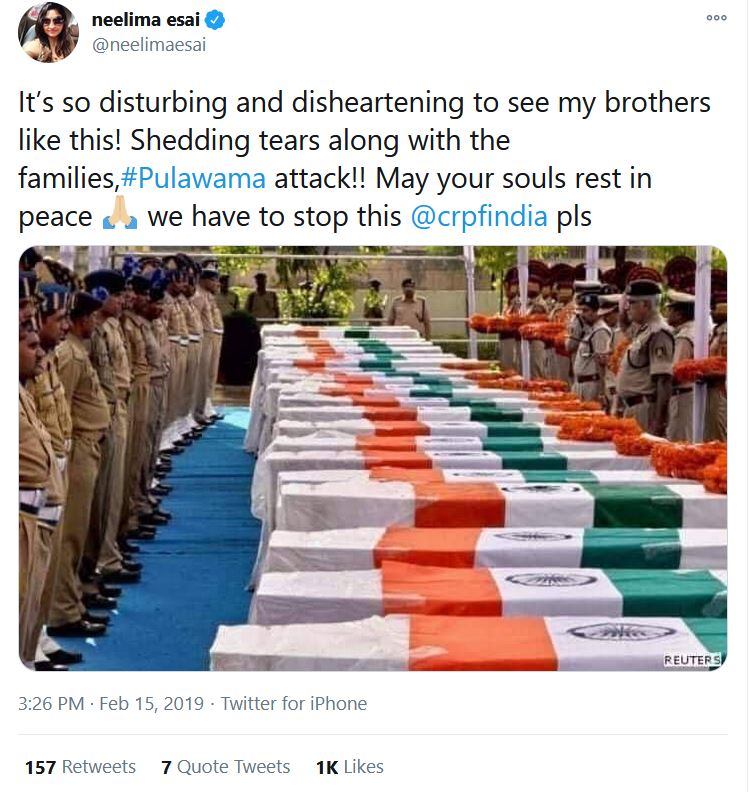The image size is (750, 792).
Task: Click the blue verified badge icon
Action: 216,20
